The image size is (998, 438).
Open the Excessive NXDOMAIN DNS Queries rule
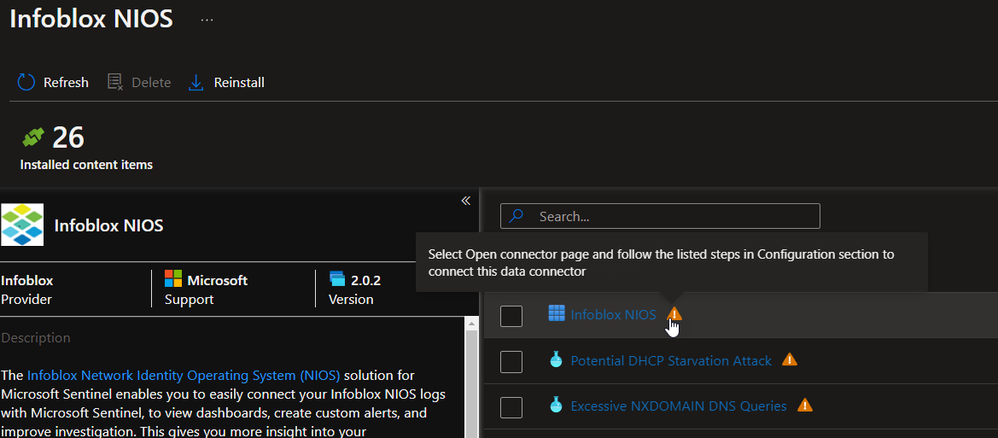coord(678,406)
